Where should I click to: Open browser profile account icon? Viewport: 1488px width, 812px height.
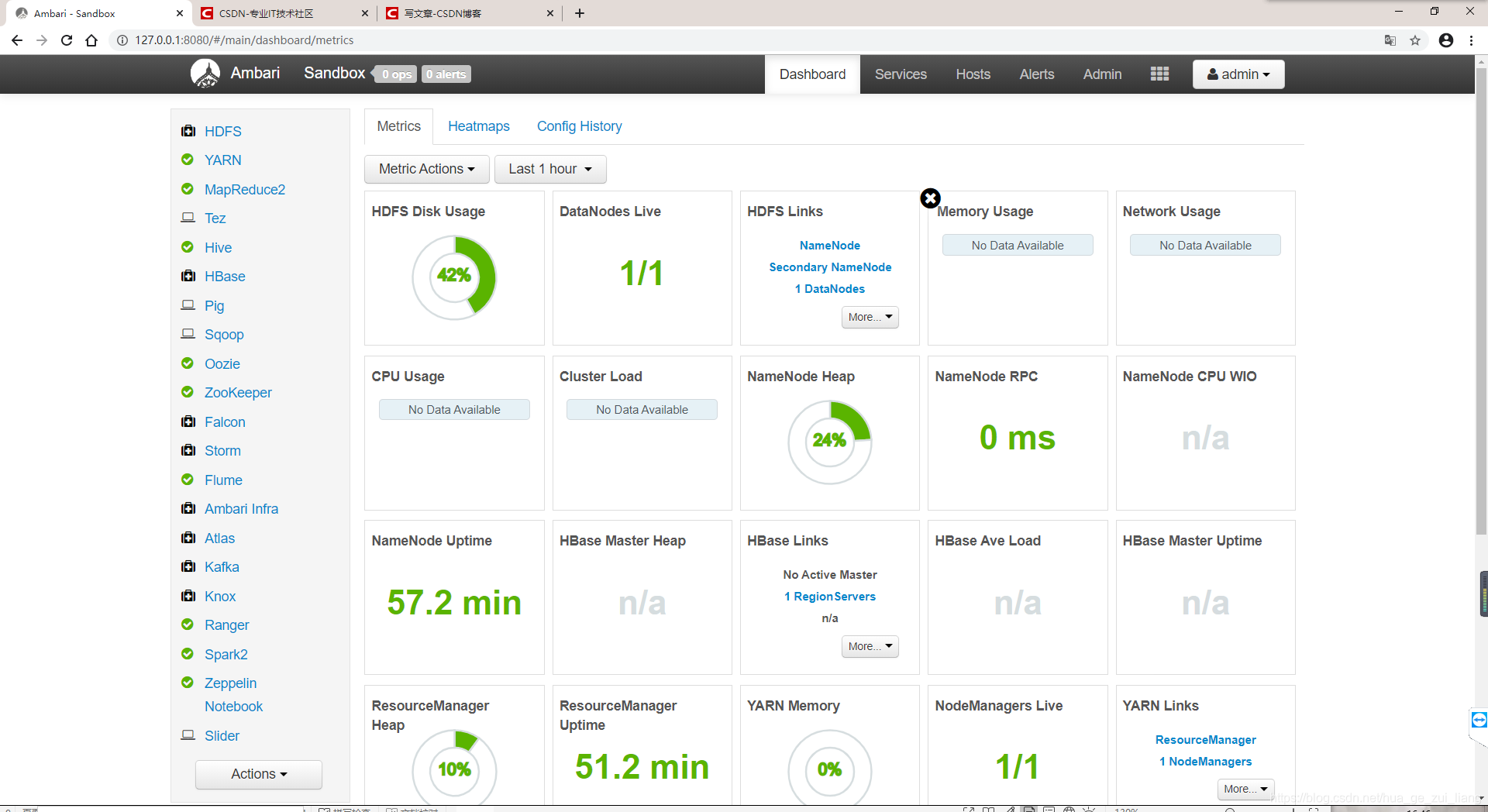click(x=1446, y=40)
